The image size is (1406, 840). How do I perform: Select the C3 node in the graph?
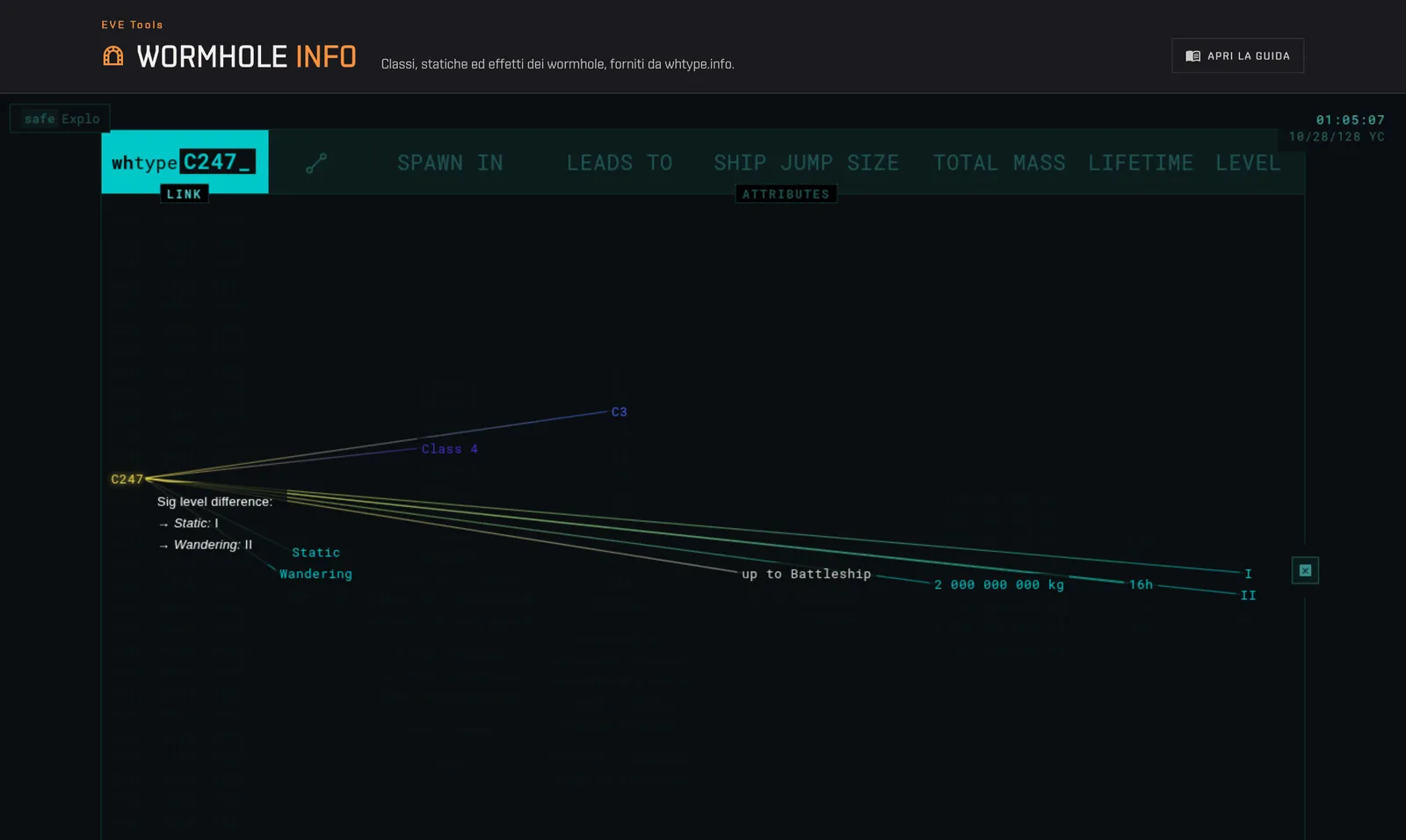[x=620, y=411]
